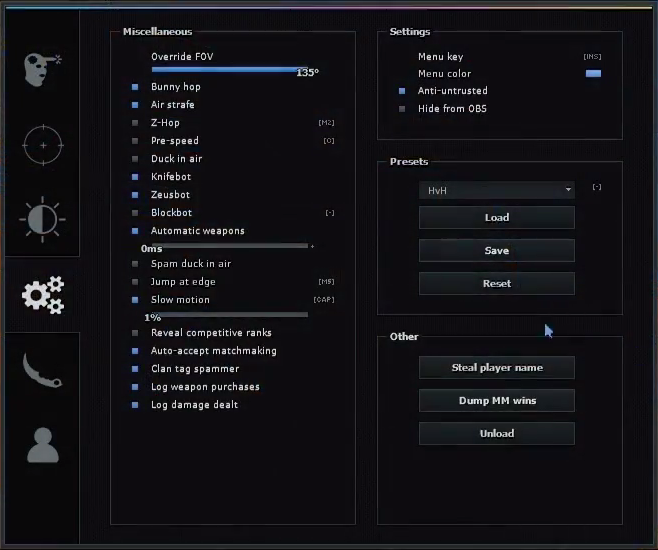Image resolution: width=658 pixels, height=550 pixels.
Task: Click the Reset preset button
Action: [x=497, y=284]
